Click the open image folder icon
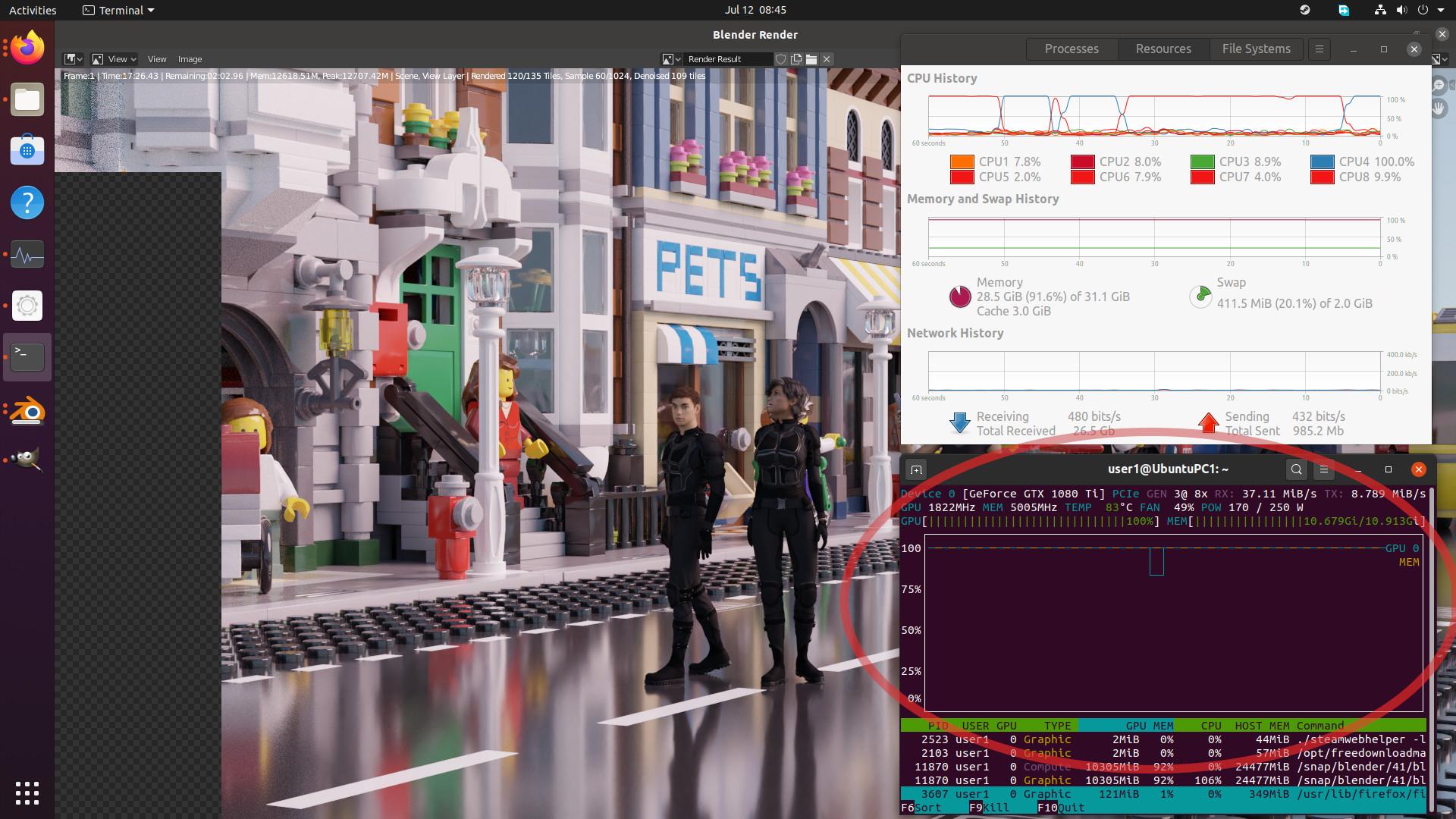 click(811, 59)
